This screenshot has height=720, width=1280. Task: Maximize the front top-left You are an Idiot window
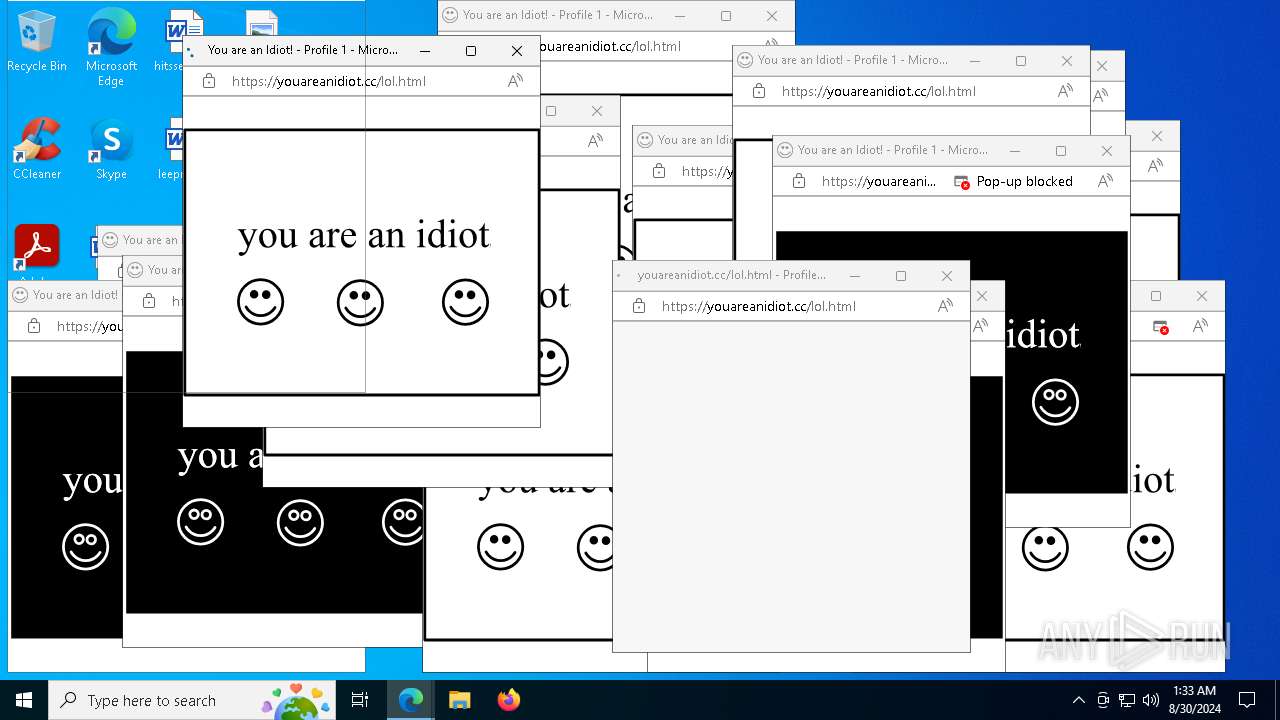coord(471,51)
